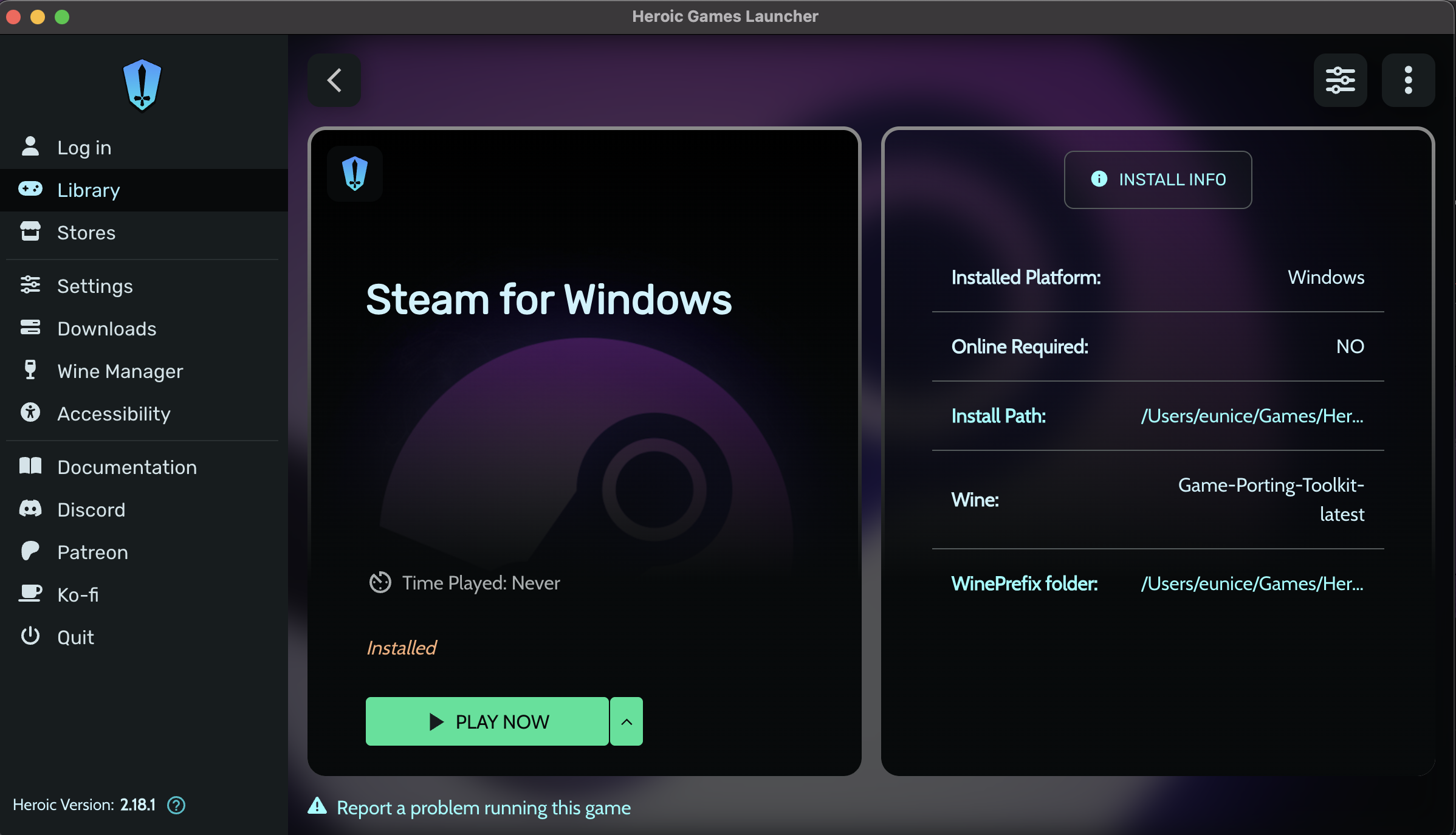Click the game settings sliders icon top right
1456x835 pixels.
[1341, 80]
